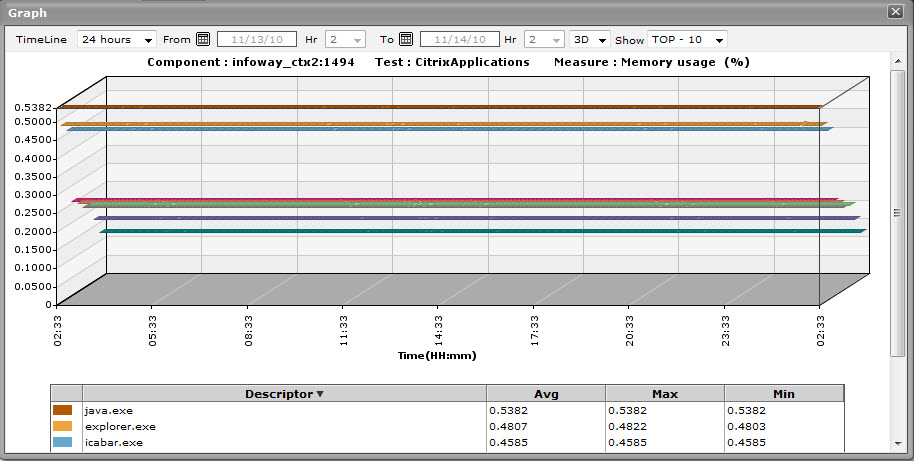This screenshot has width=914, height=461.
Task: Select the java.exe descriptor row
Action: (447, 410)
